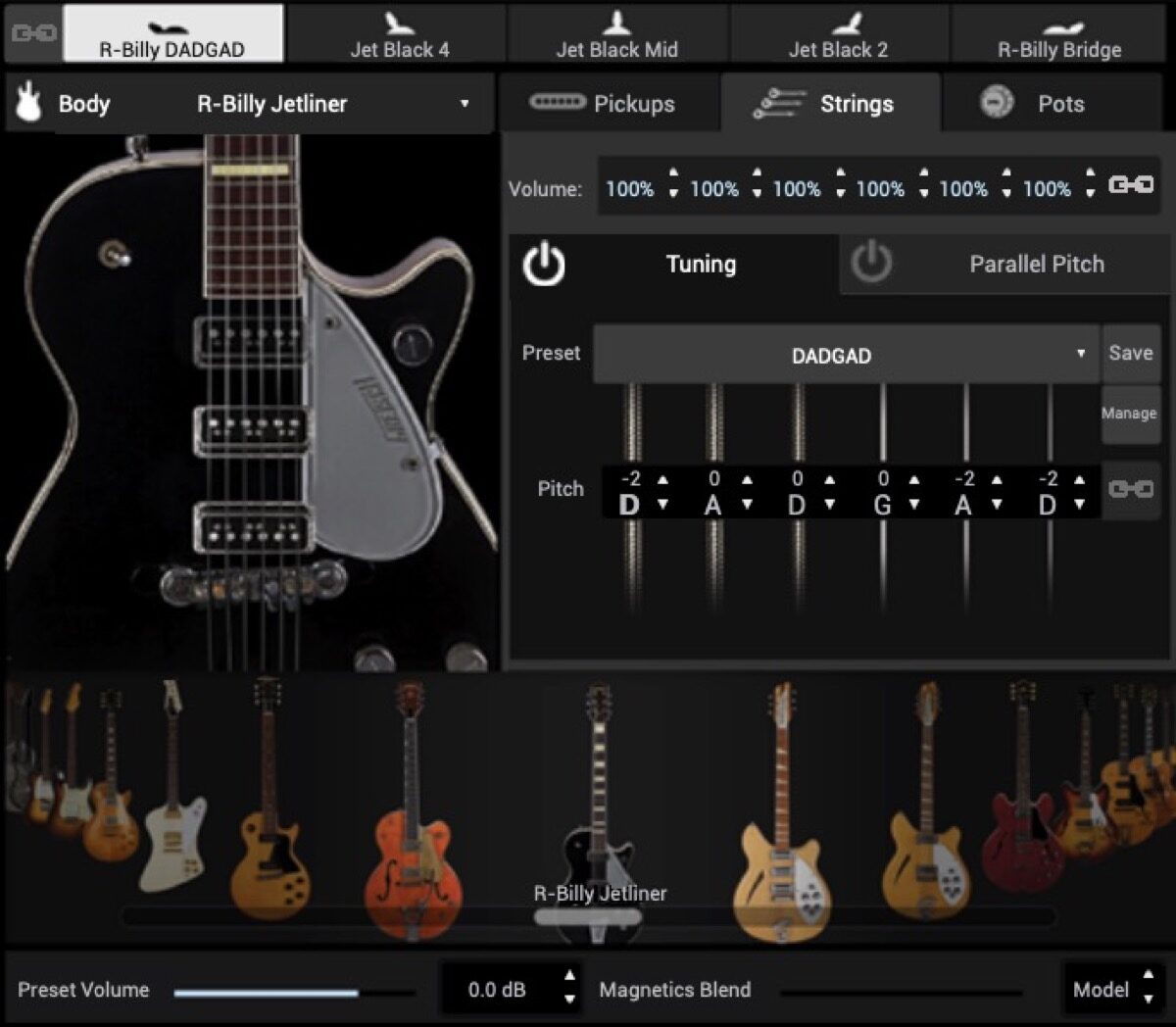Choose the red semi-hollow guitar in the carousel
Image resolution: width=1176 pixels, height=1027 pixels.
[x=1022, y=789]
